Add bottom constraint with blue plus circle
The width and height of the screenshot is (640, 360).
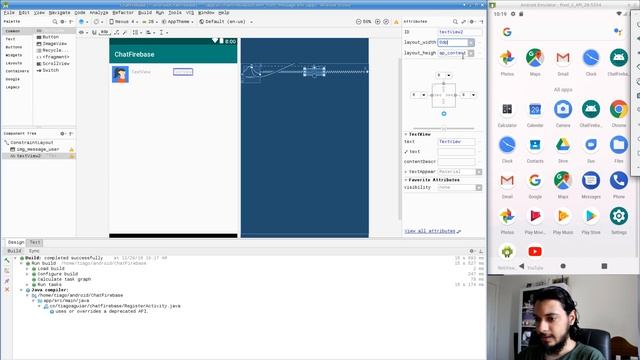point(444,114)
